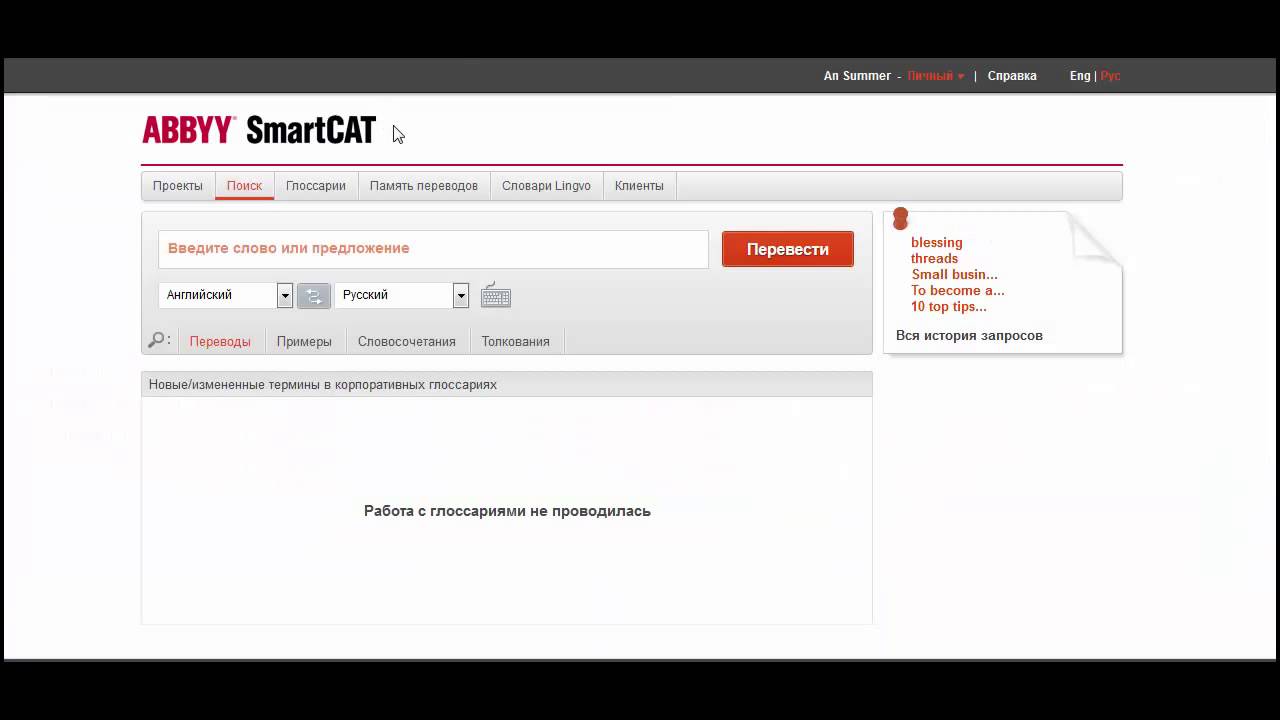The width and height of the screenshot is (1280, 720).
Task: Open target language dropdown arrow (Русский)
Action: tap(461, 295)
